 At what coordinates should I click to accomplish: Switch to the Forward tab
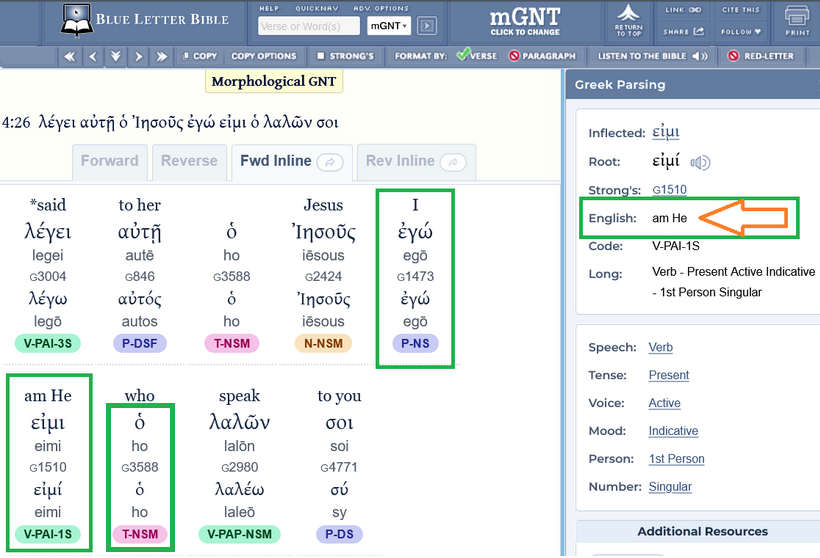tap(110, 162)
